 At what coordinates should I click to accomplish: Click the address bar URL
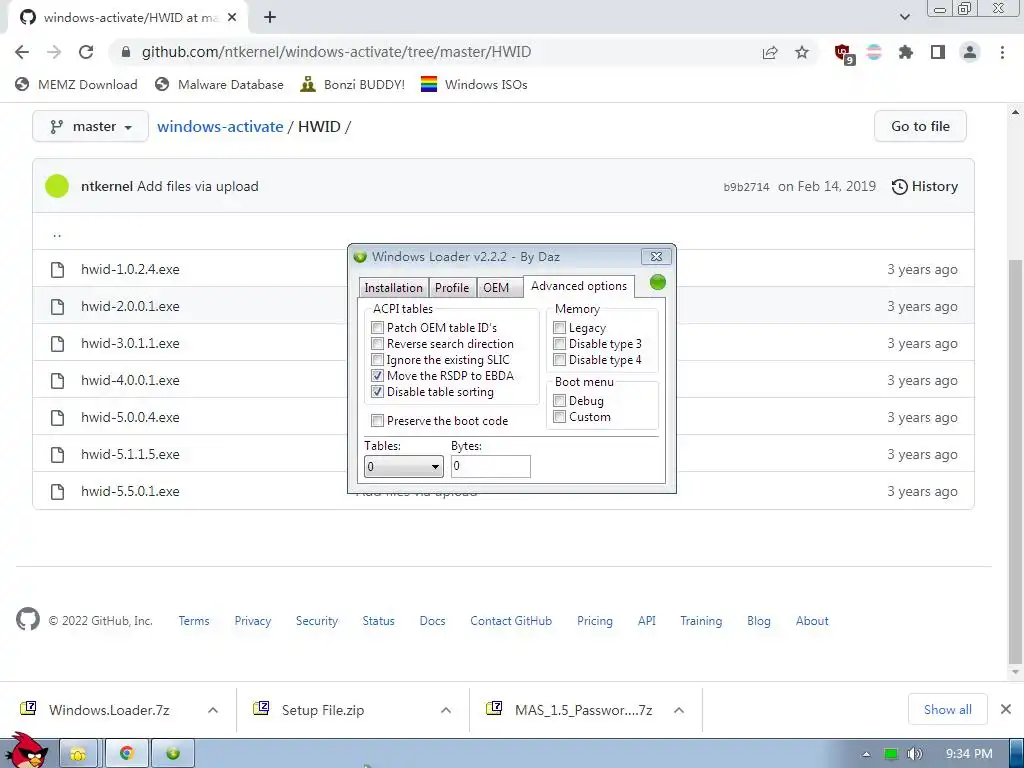tap(336, 52)
